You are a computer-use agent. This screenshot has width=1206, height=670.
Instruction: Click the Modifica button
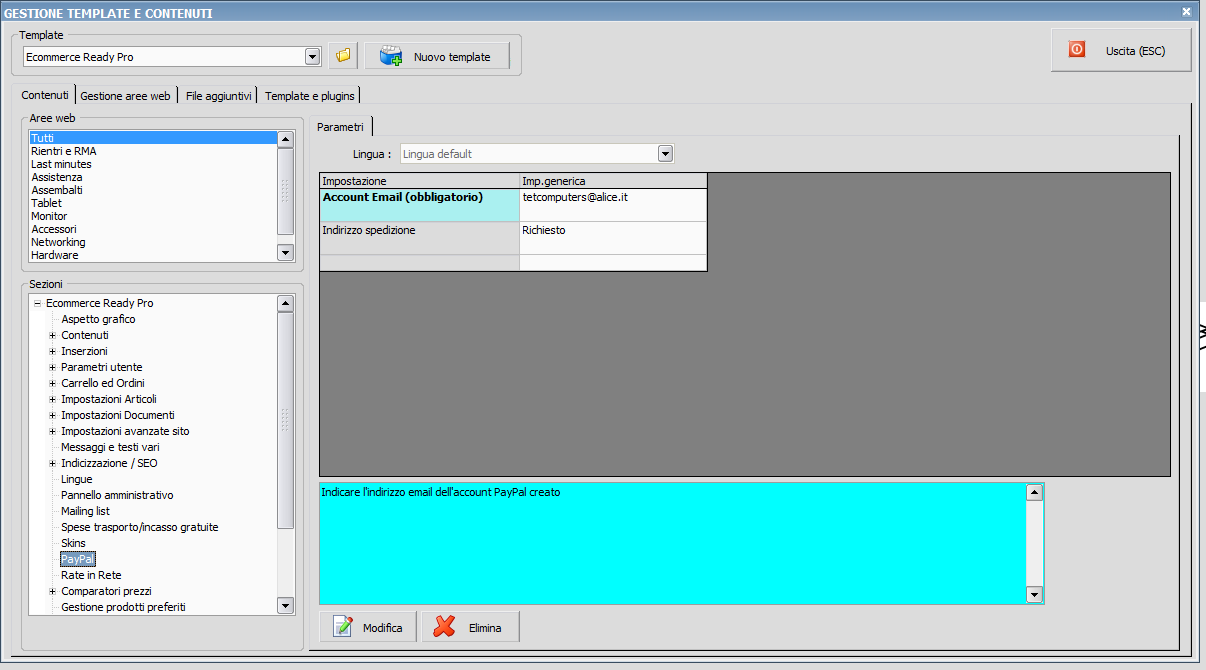pyautogui.click(x=368, y=627)
